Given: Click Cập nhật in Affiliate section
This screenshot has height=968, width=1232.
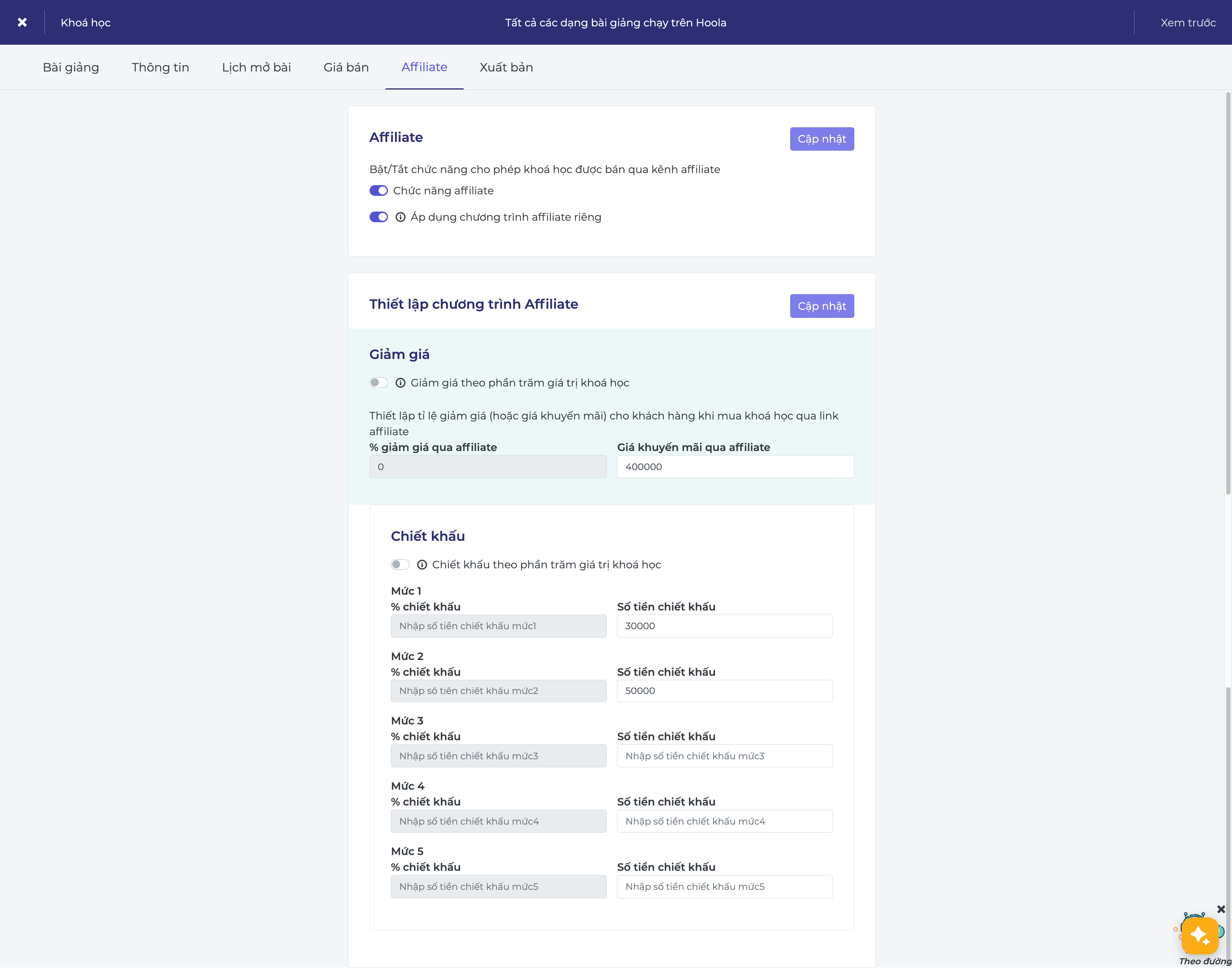Looking at the screenshot, I should (x=821, y=139).
